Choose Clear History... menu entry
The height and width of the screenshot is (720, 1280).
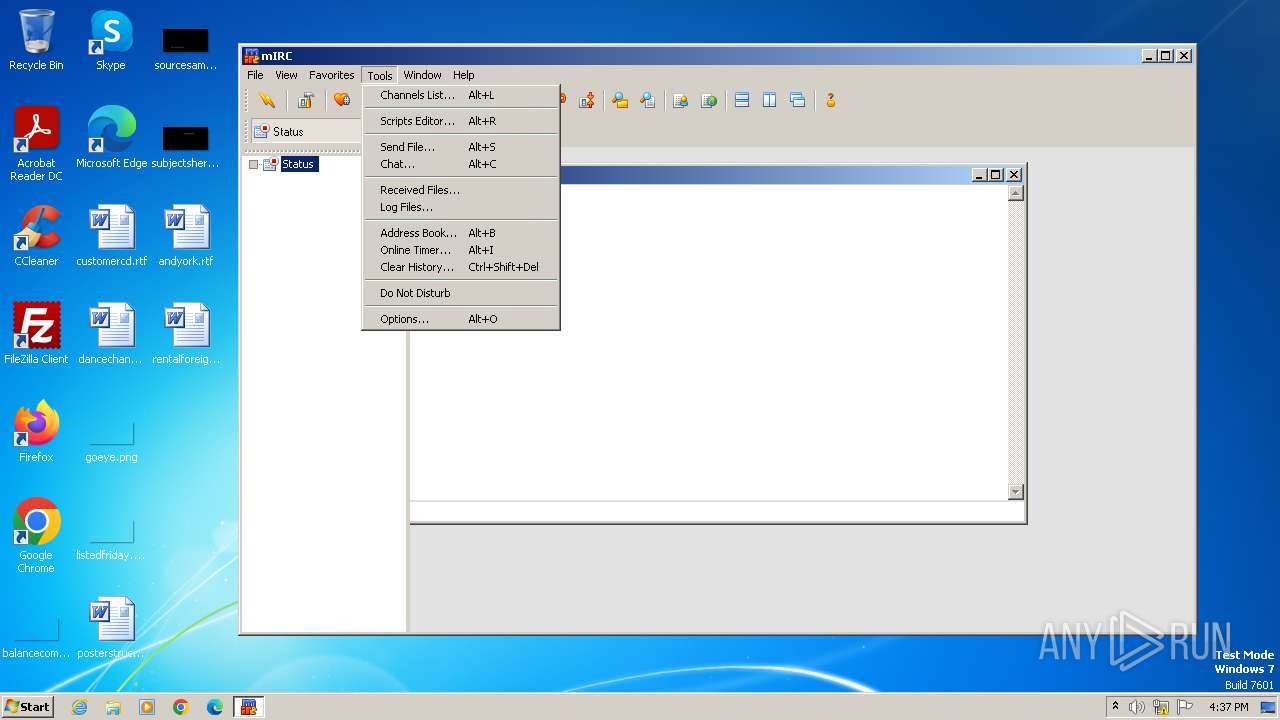click(460, 267)
